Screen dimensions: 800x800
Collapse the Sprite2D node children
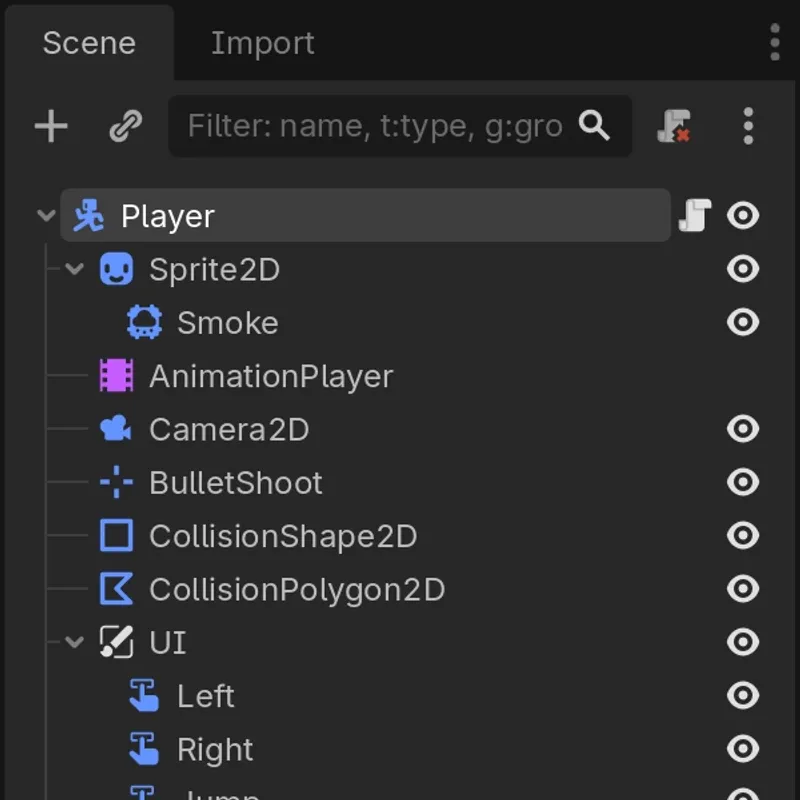74,269
